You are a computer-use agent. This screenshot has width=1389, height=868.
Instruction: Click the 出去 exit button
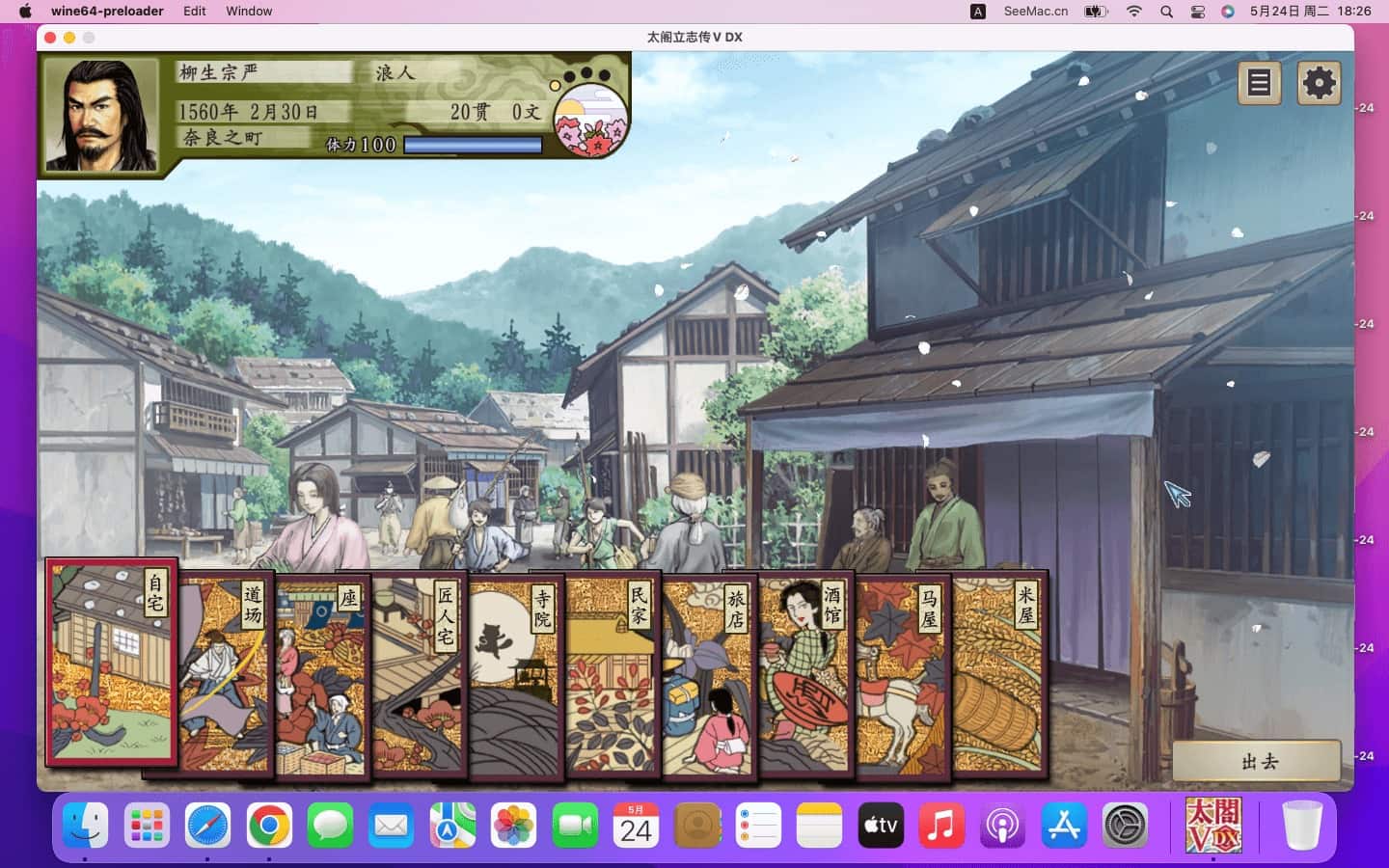(1258, 762)
